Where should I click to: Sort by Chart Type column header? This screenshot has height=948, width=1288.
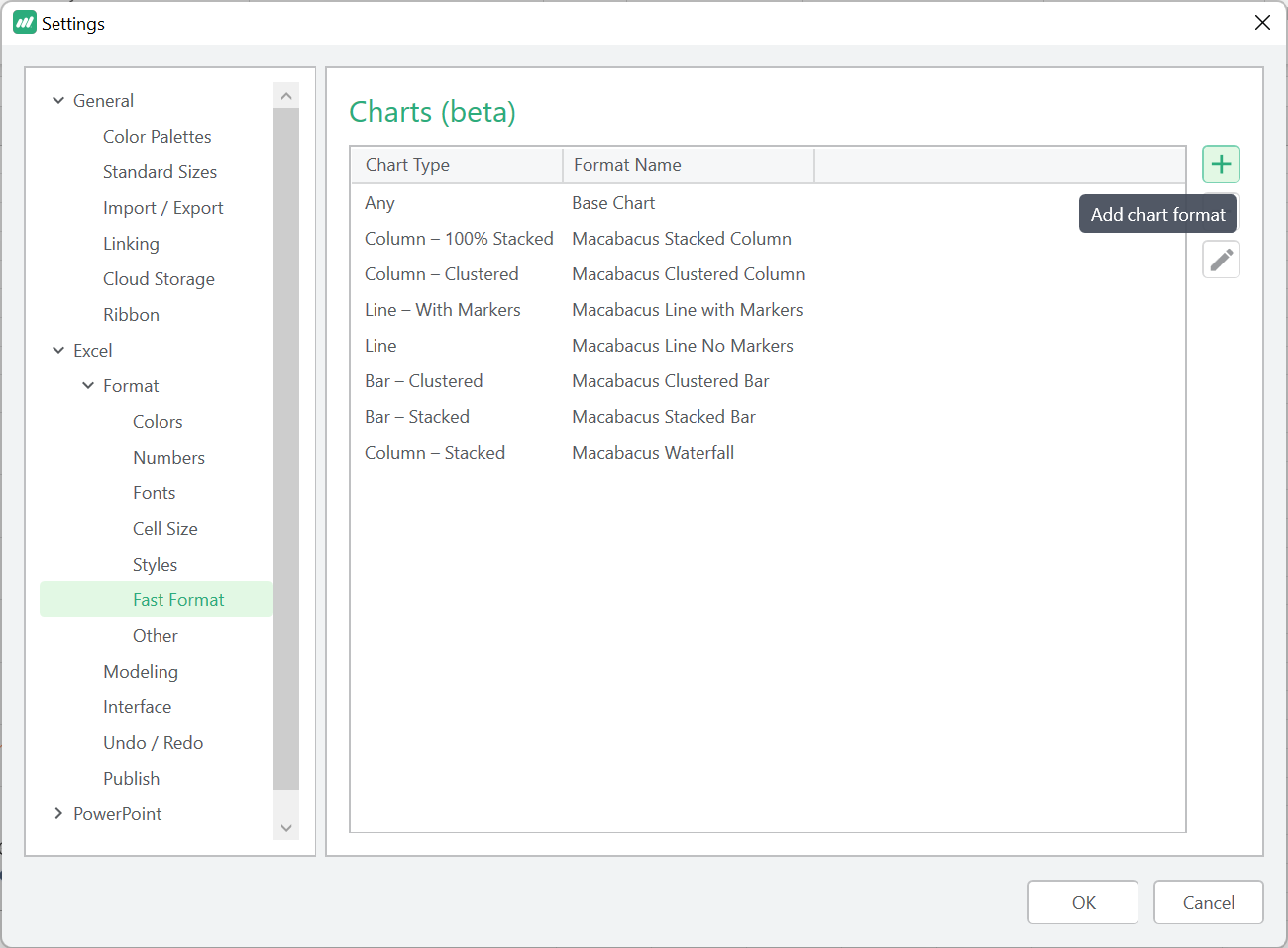(457, 165)
